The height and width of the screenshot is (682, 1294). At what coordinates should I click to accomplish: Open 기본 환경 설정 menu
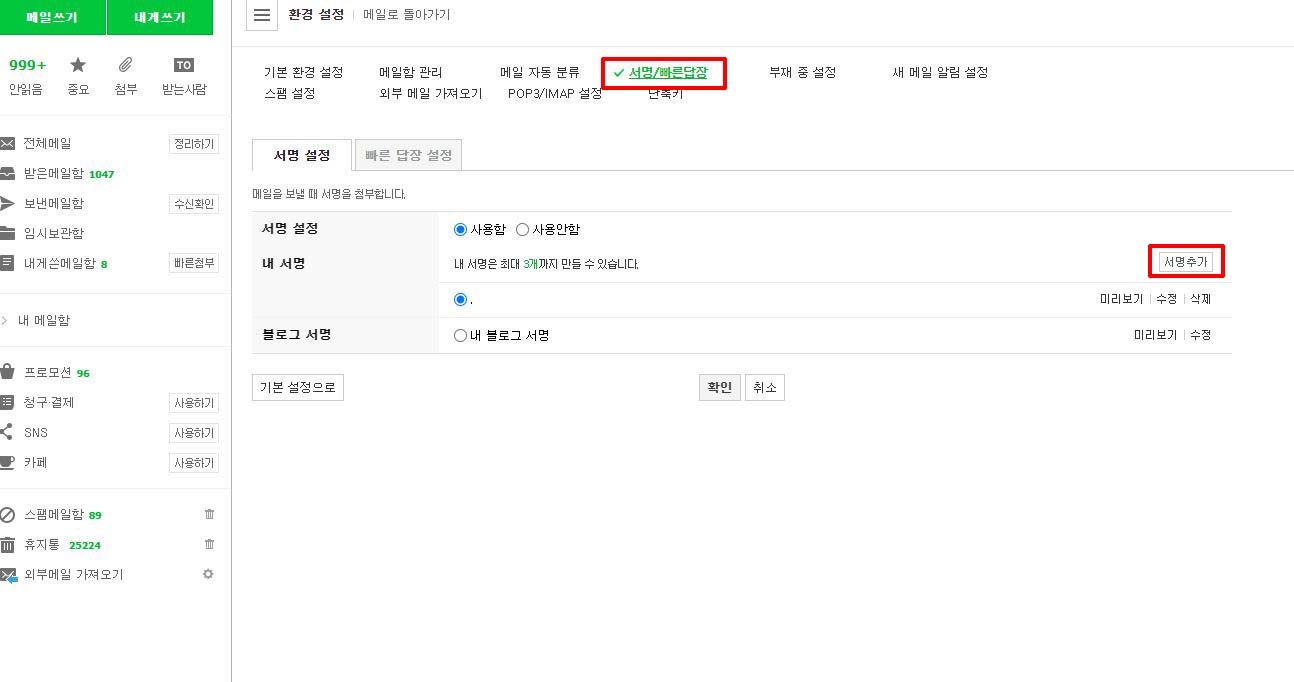pos(303,72)
